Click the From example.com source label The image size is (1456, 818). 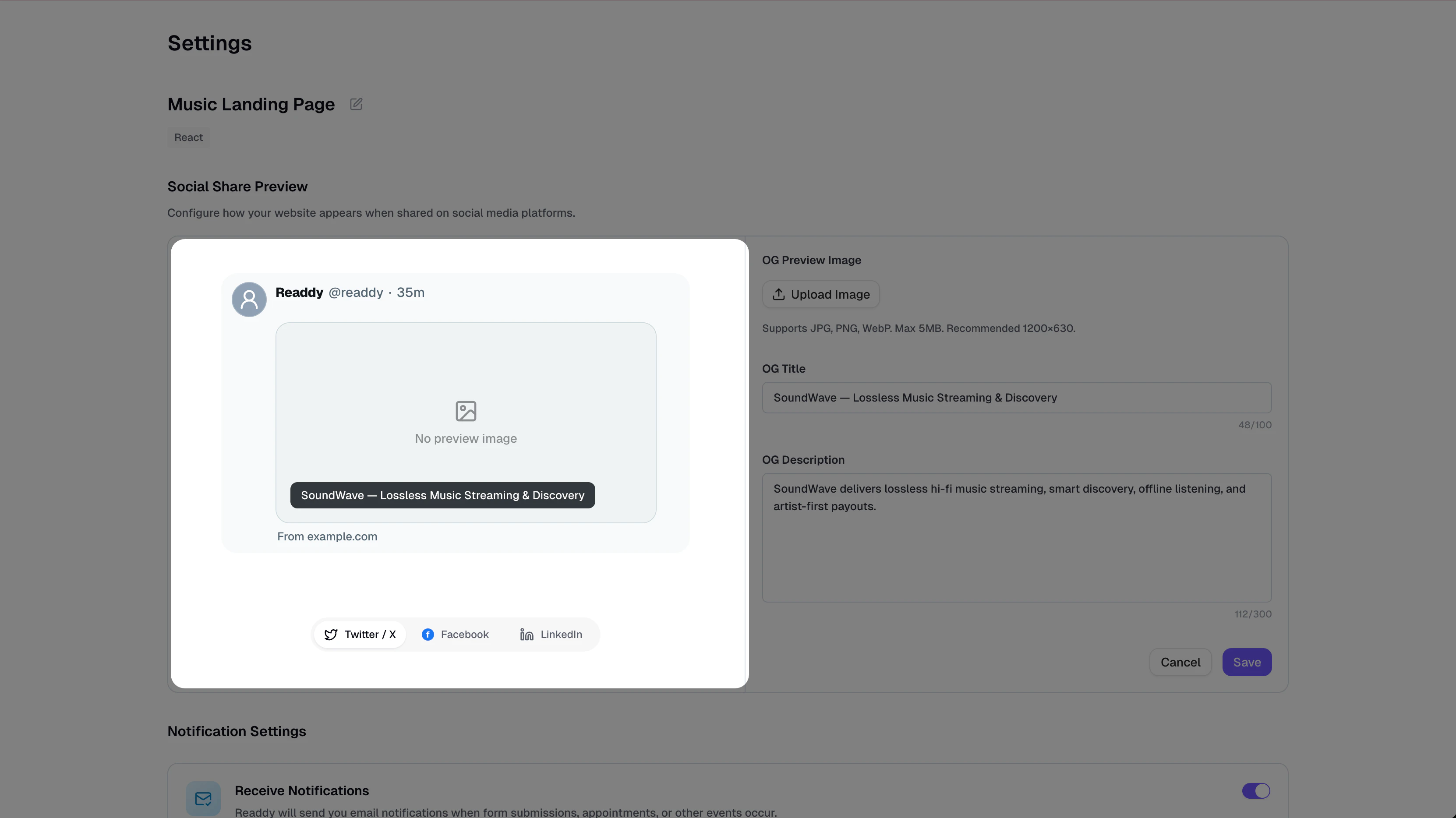coord(327,536)
